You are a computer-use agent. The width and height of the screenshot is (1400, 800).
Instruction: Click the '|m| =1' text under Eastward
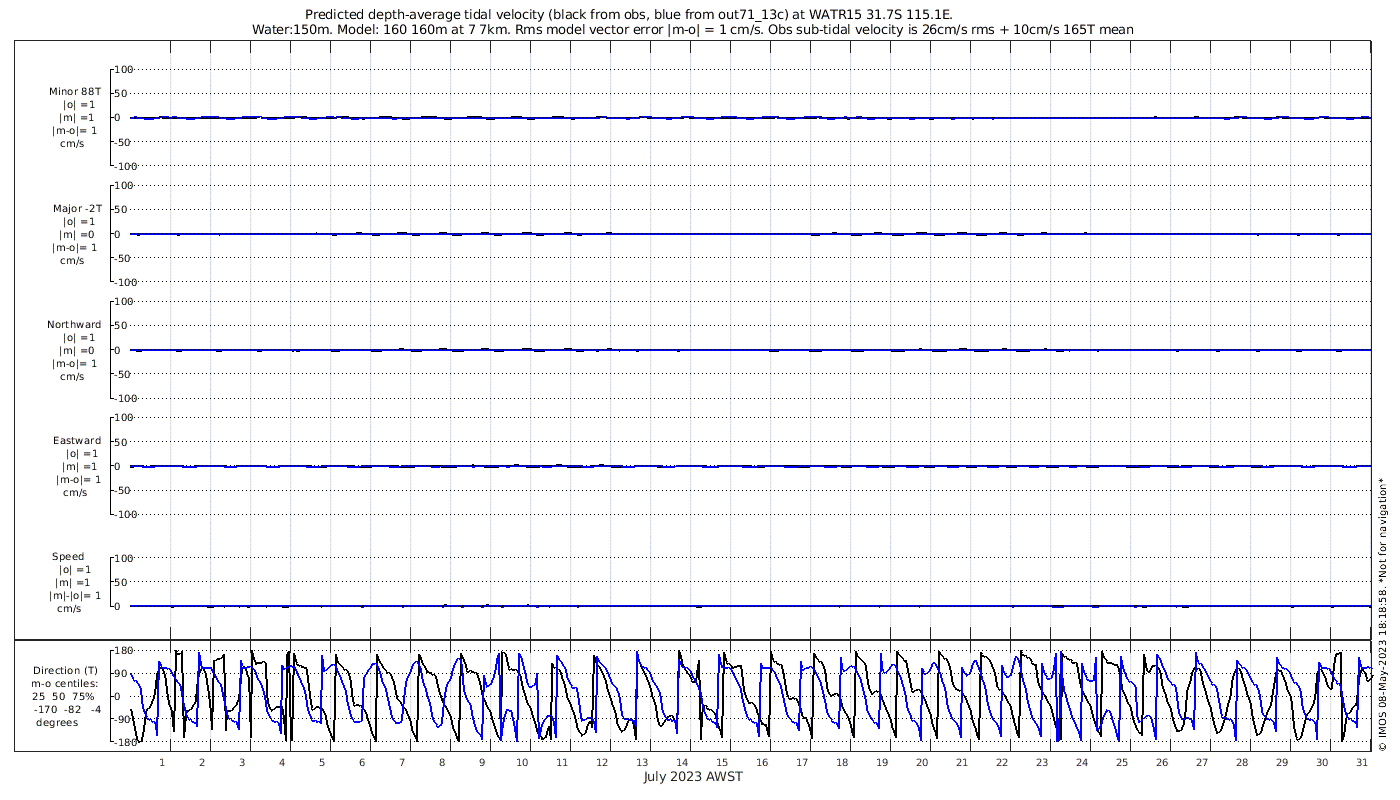tap(79, 467)
